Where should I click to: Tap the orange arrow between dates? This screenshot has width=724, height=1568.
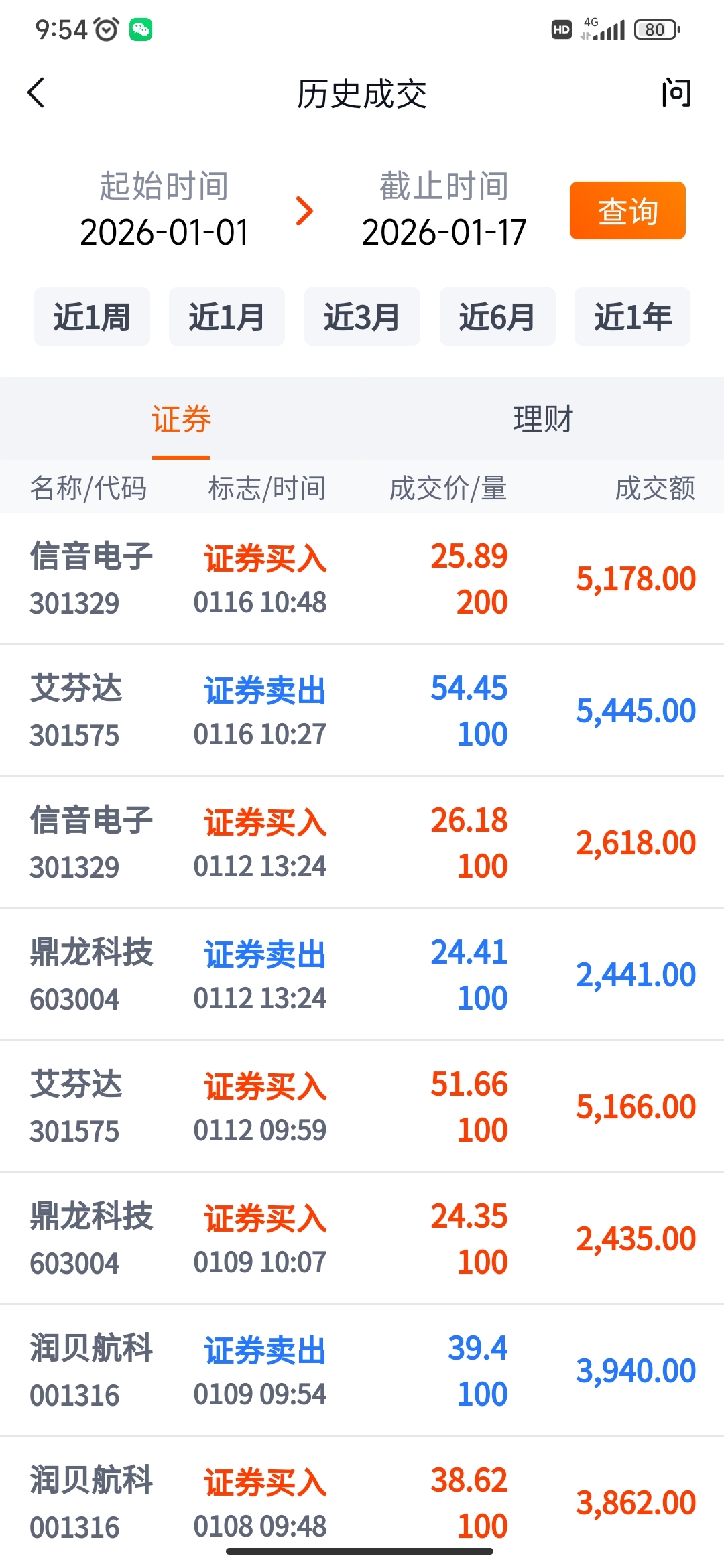click(x=304, y=211)
